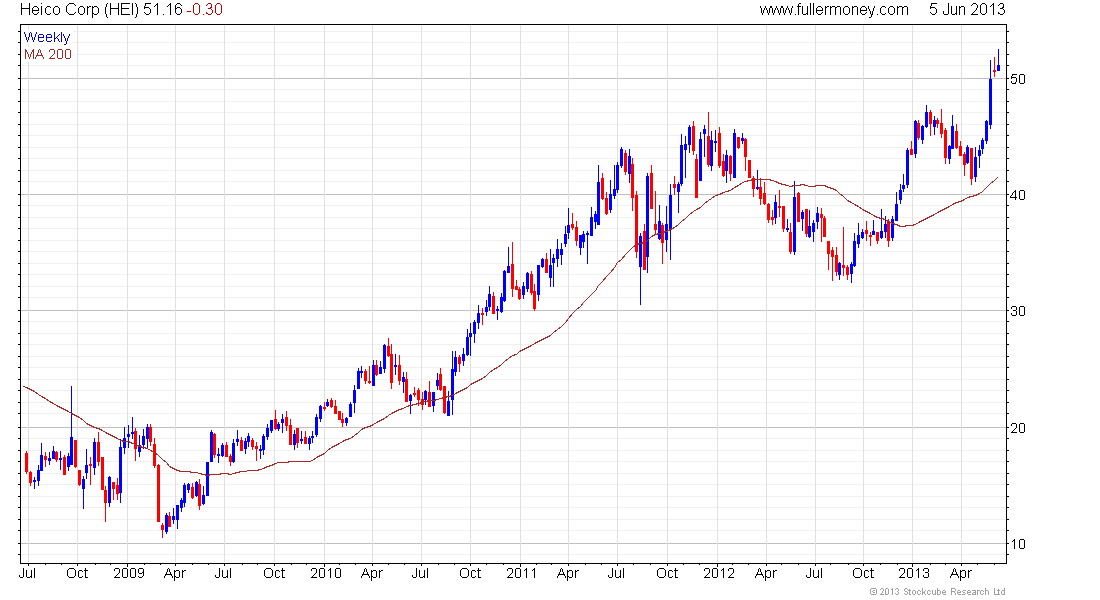Click the chart date 5 Jun 2013

[x=967, y=10]
